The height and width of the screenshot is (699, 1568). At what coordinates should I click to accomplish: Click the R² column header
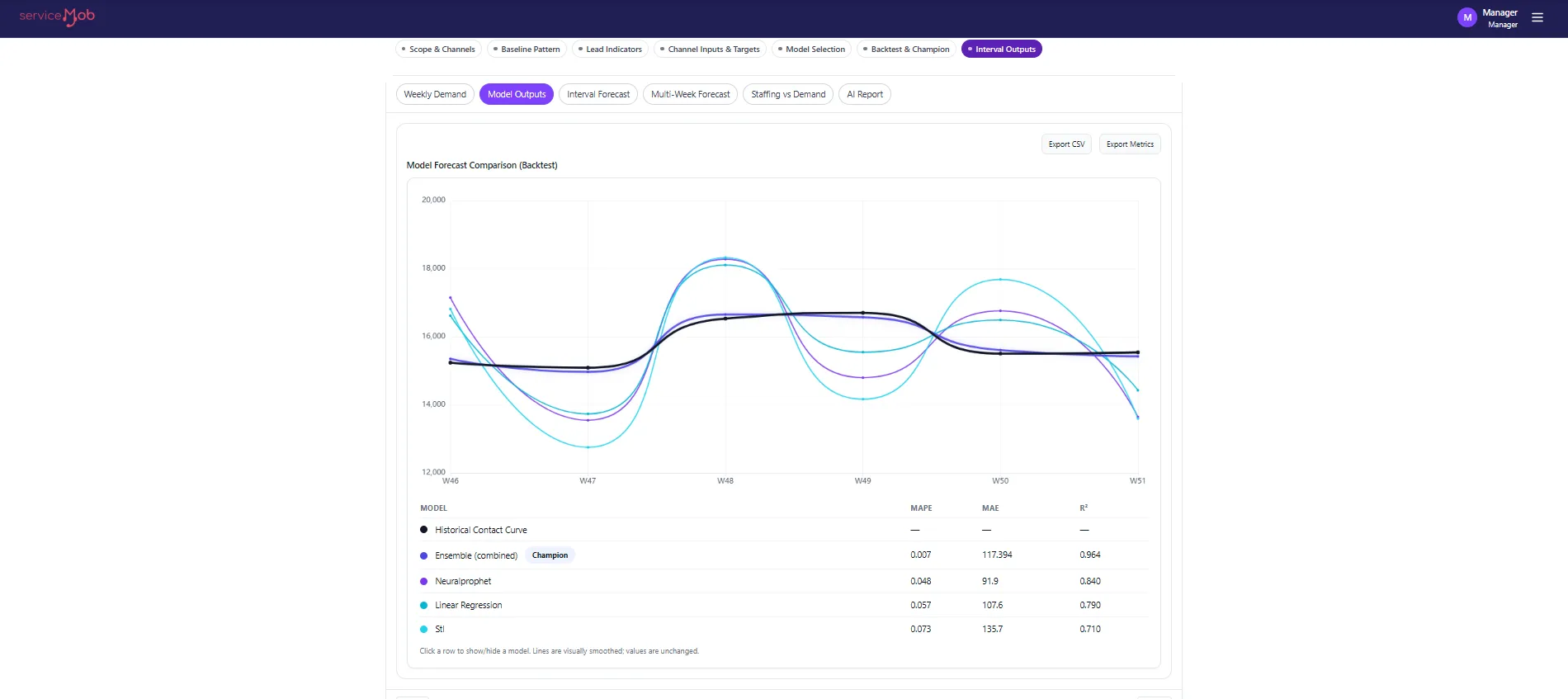tap(1084, 508)
